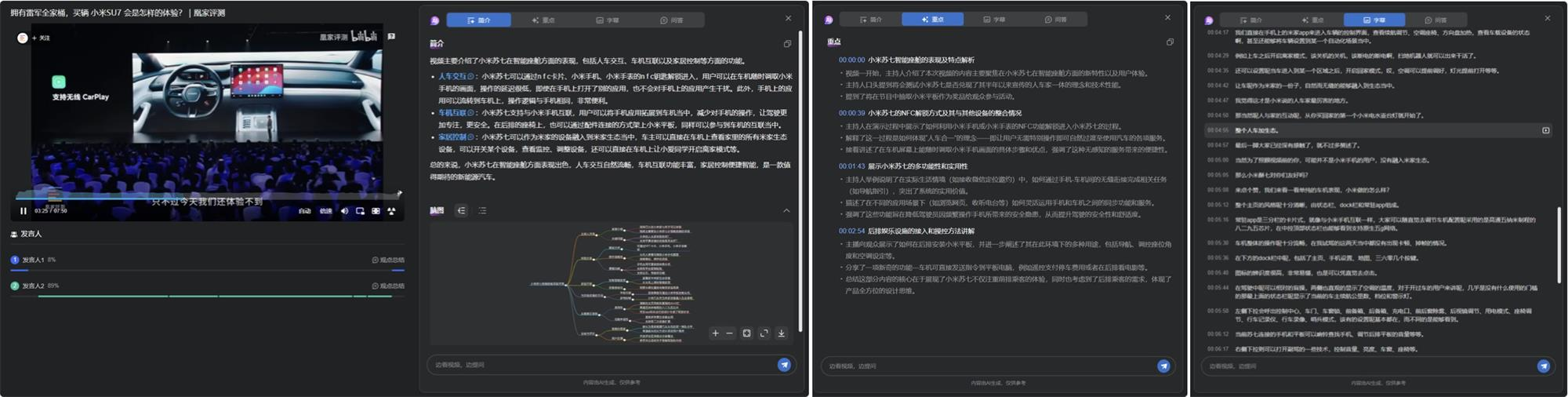Download the mind map image
The width and height of the screenshot is (1568, 397).
781,333
